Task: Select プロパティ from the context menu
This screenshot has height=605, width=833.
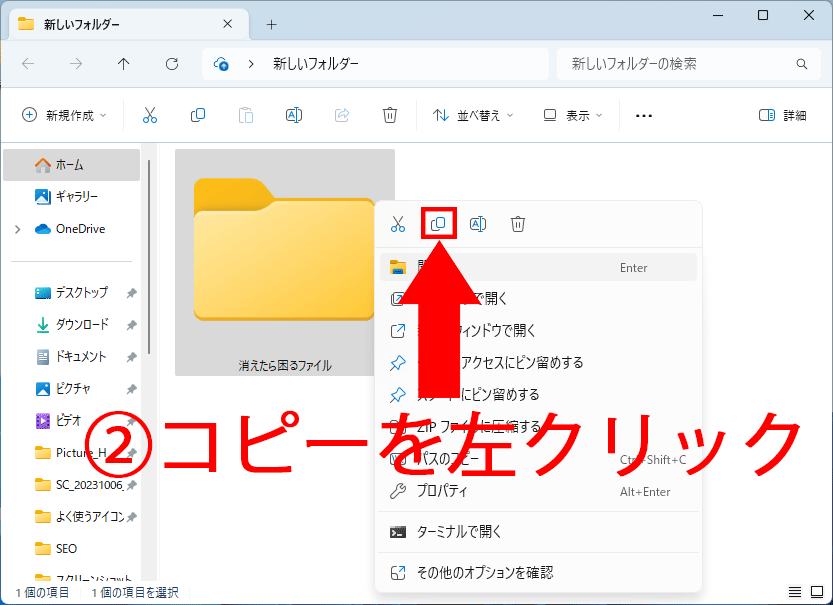Action: [x=439, y=490]
